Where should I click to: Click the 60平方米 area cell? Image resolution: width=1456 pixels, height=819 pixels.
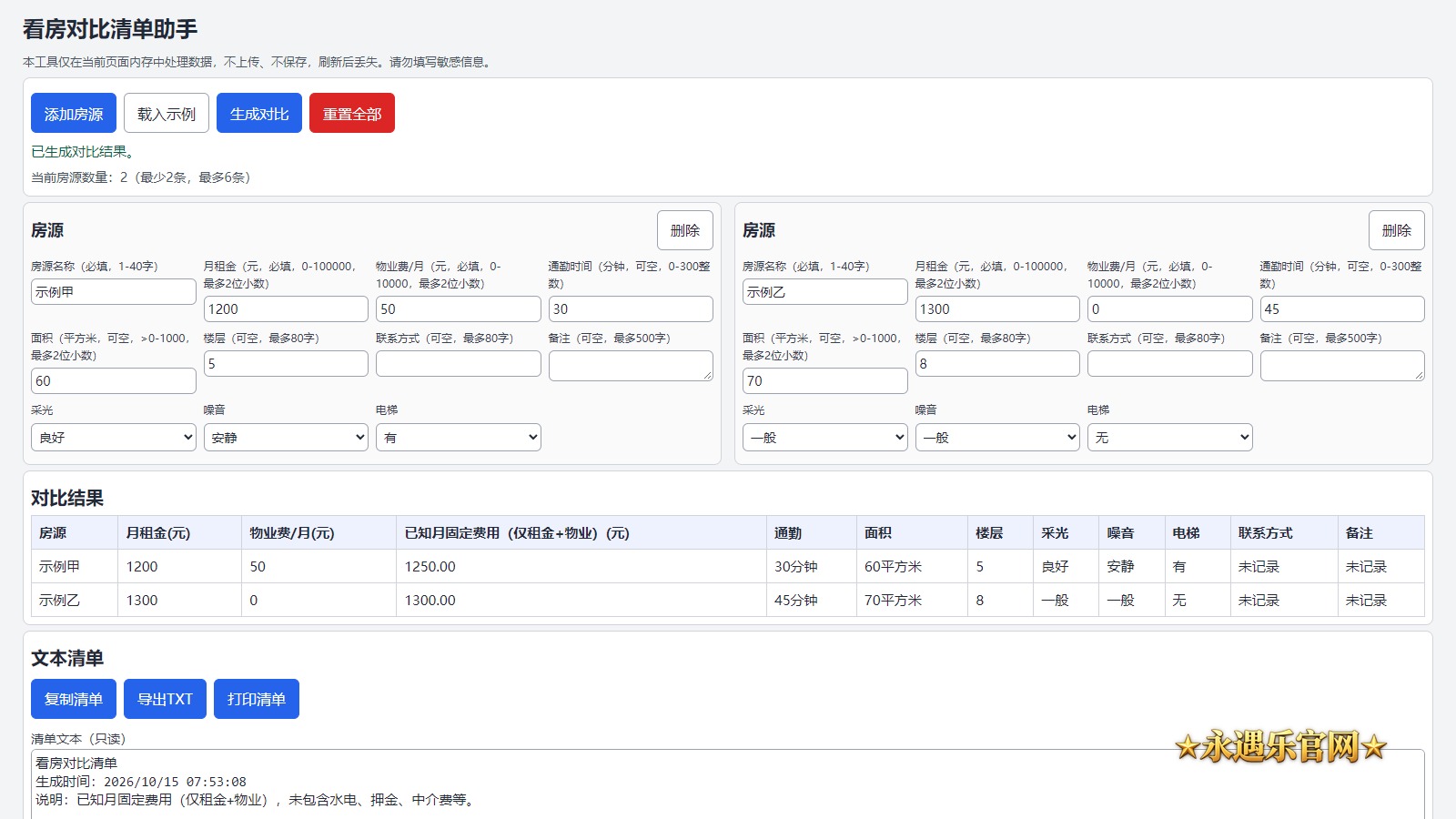(912, 566)
